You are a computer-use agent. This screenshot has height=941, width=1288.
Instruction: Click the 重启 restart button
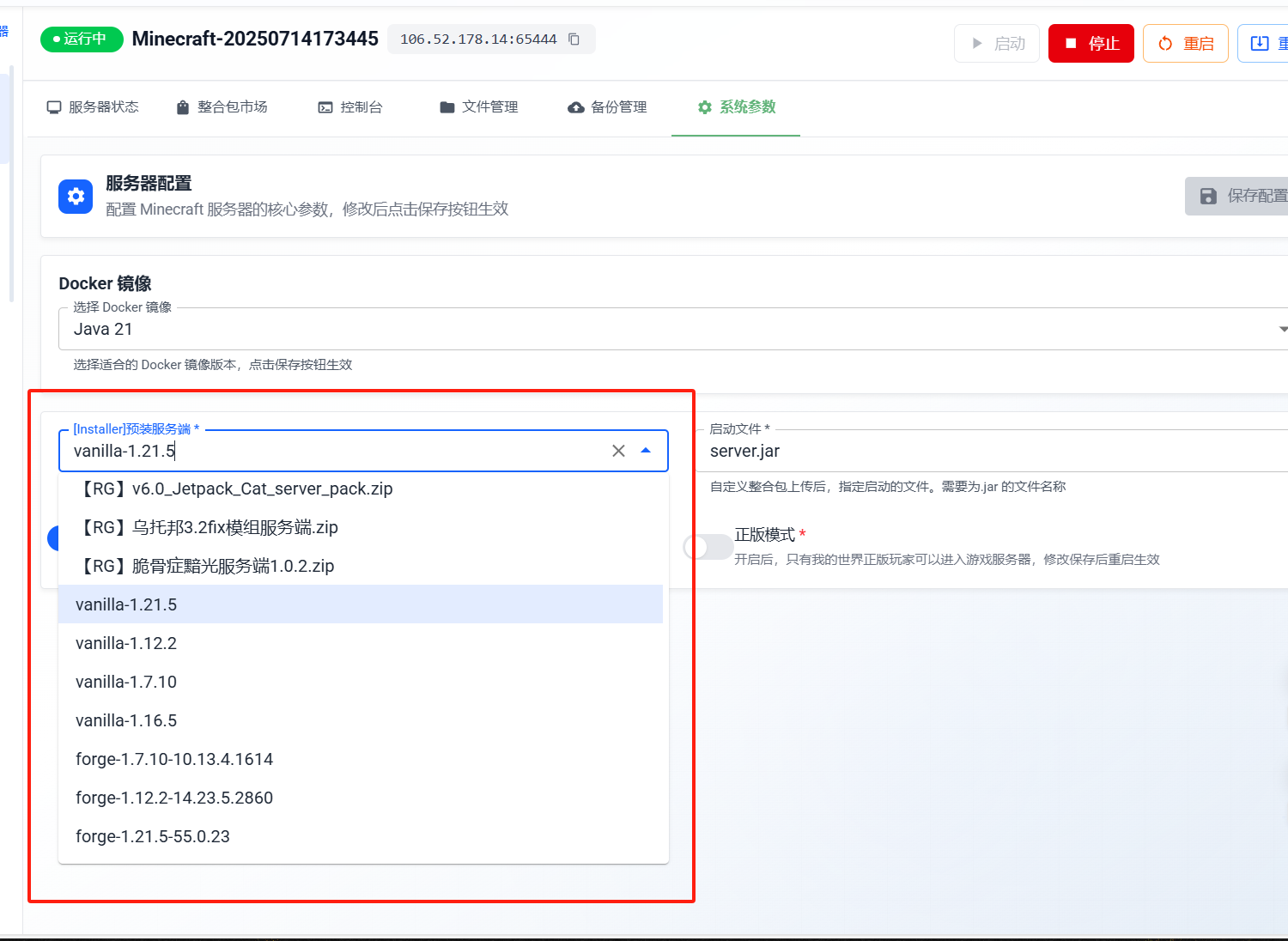point(1186,43)
